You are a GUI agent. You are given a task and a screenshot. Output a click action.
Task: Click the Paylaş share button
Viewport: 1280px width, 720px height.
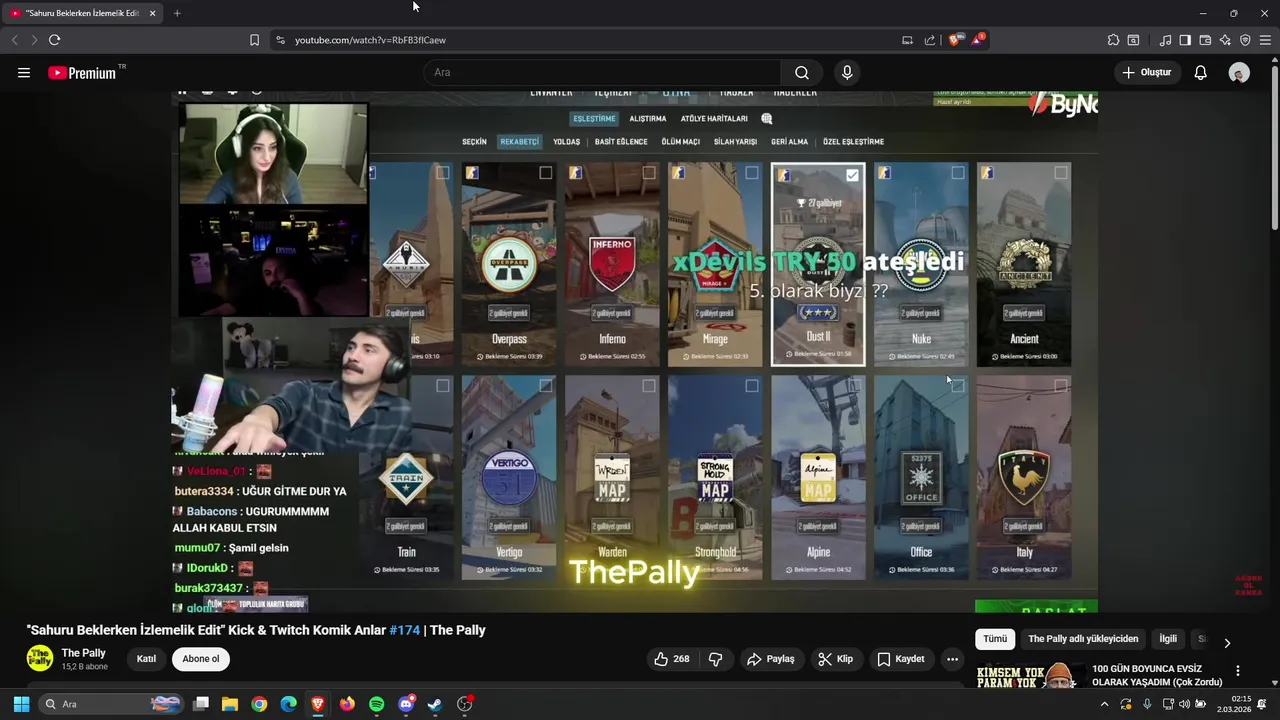pyautogui.click(x=770, y=659)
